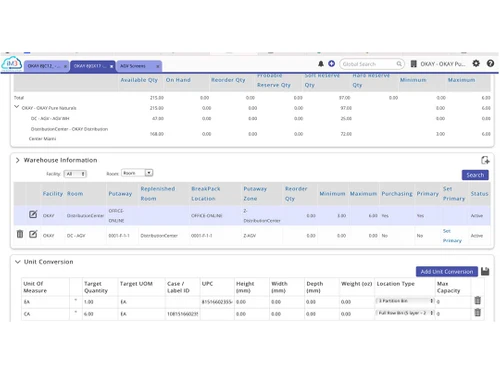Close the AGV Screens tab

tap(158, 66)
